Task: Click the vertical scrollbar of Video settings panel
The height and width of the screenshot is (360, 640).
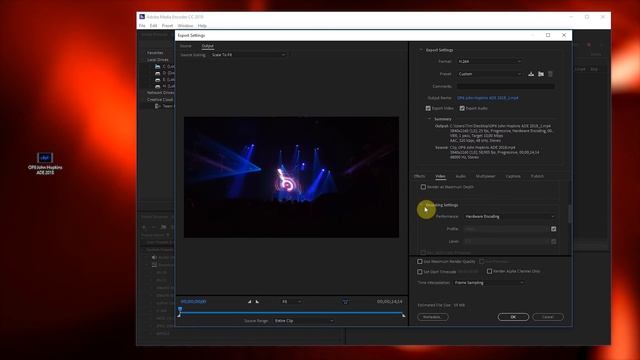Action: 570,214
